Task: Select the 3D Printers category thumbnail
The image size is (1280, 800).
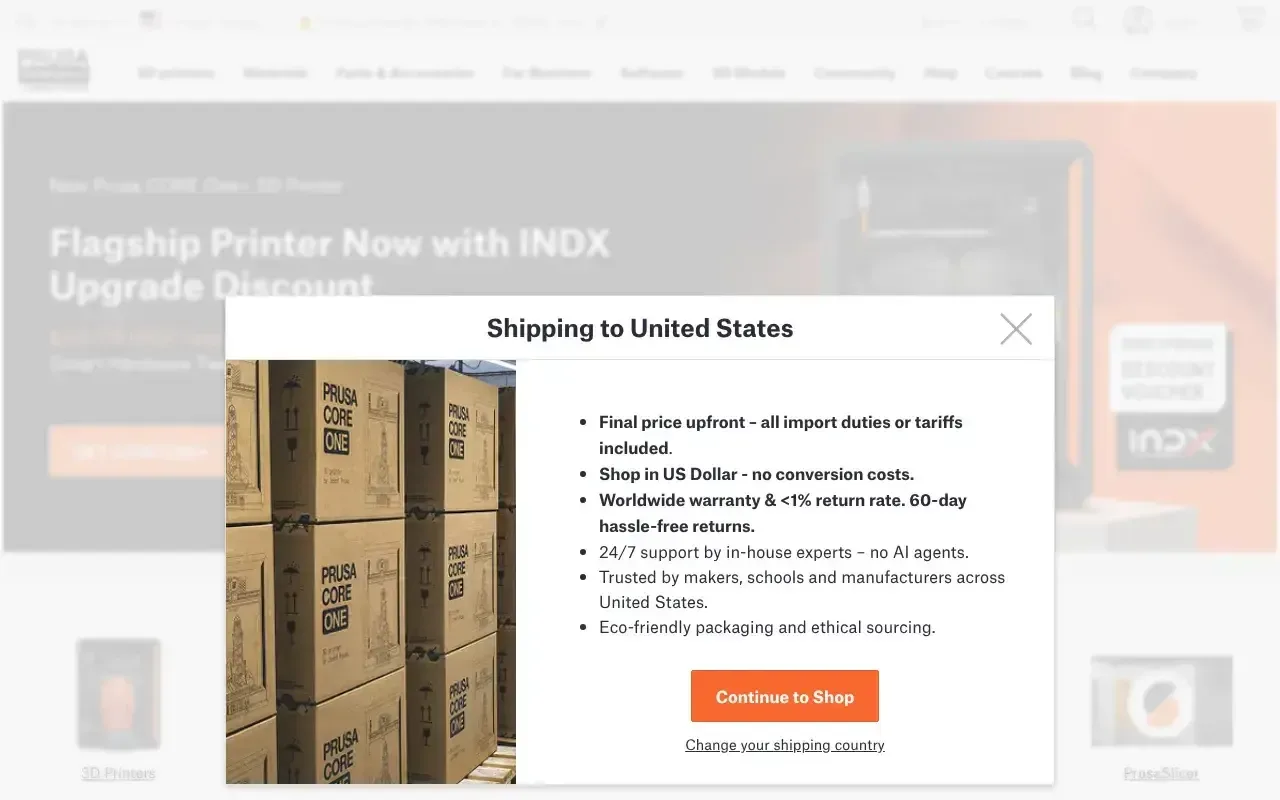Action: [x=119, y=694]
